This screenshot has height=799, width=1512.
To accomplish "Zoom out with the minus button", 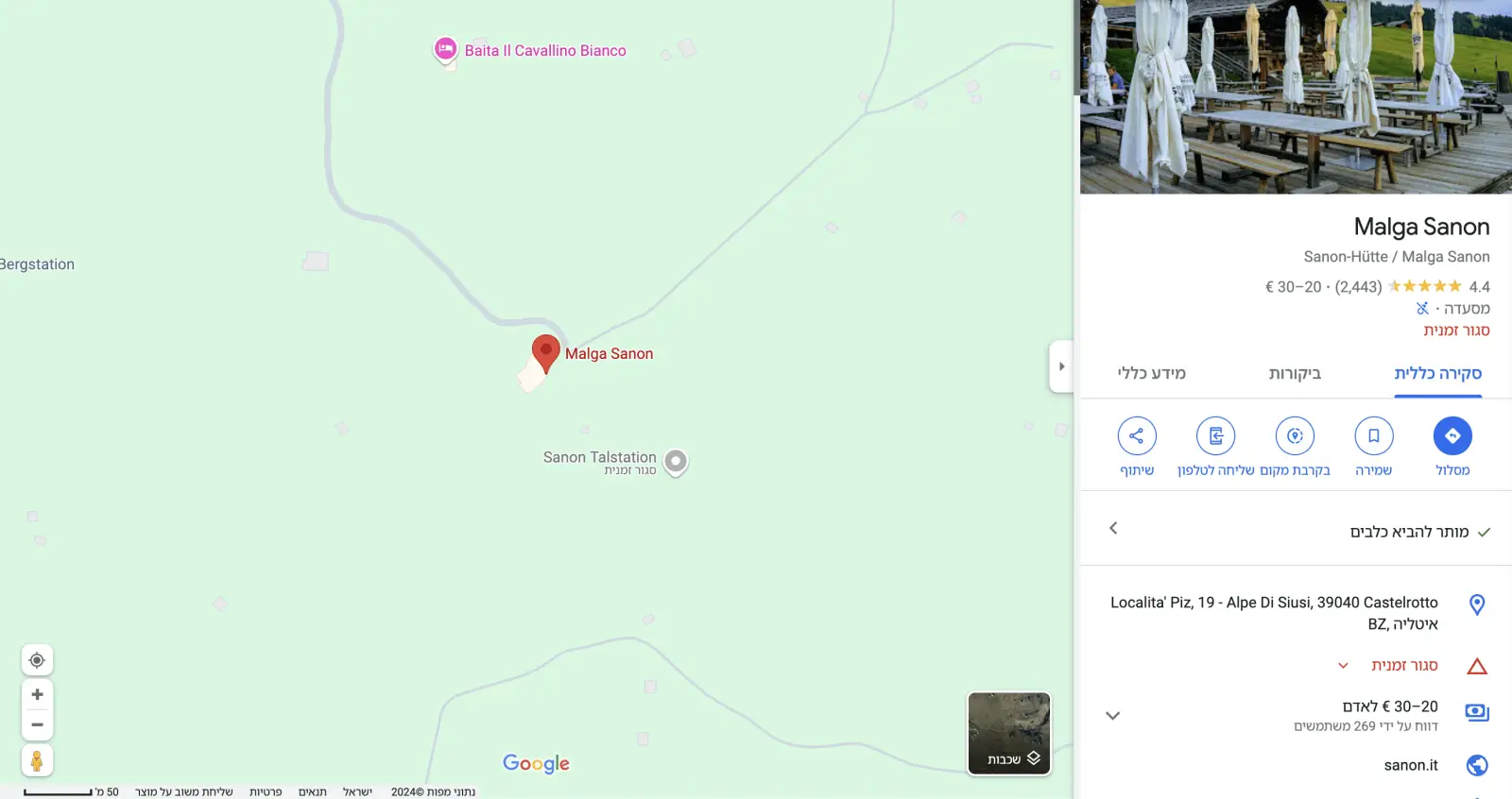I will pyautogui.click(x=37, y=724).
